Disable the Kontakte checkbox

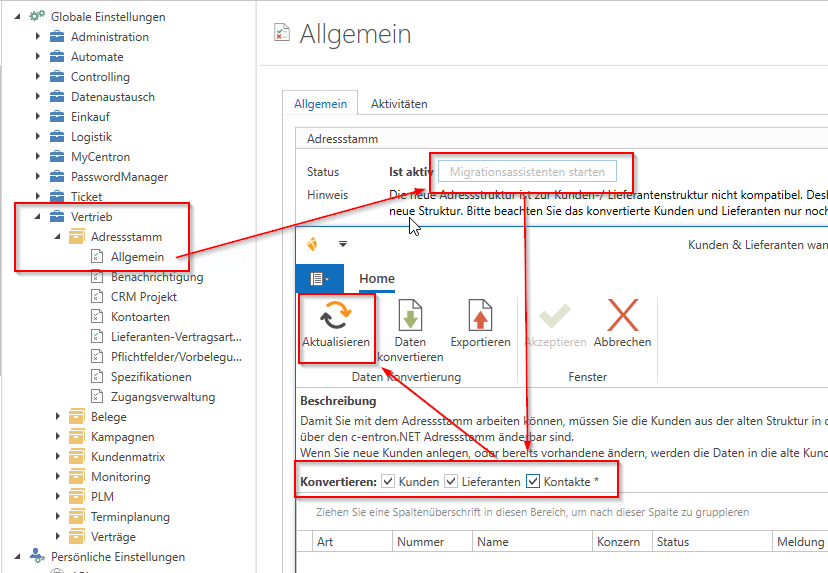(x=533, y=482)
